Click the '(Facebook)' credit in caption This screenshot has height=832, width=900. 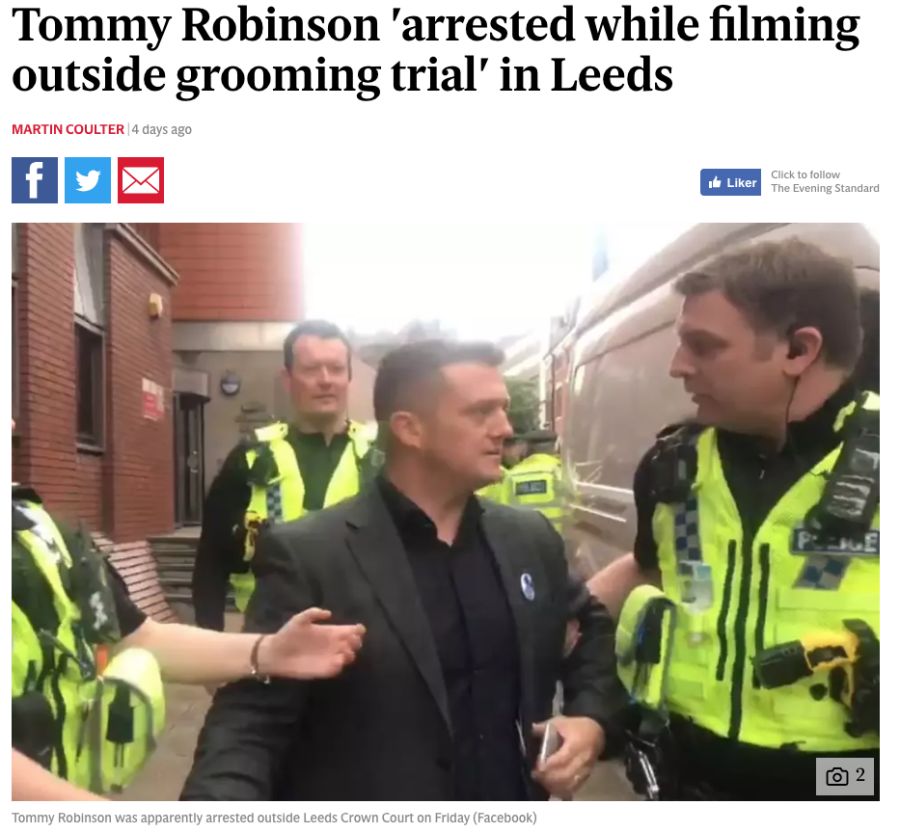505,818
